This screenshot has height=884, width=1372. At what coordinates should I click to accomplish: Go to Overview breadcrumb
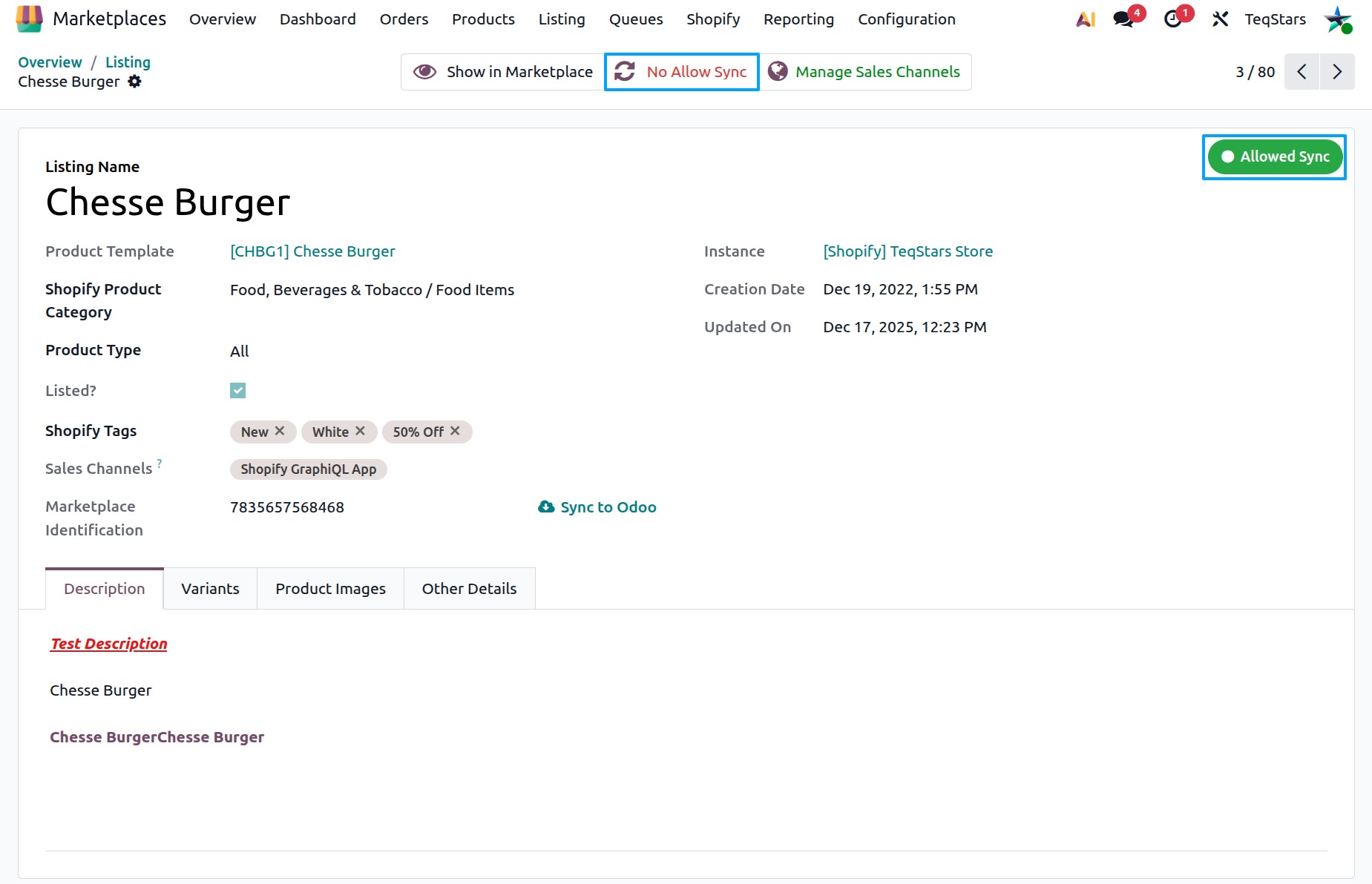click(50, 62)
